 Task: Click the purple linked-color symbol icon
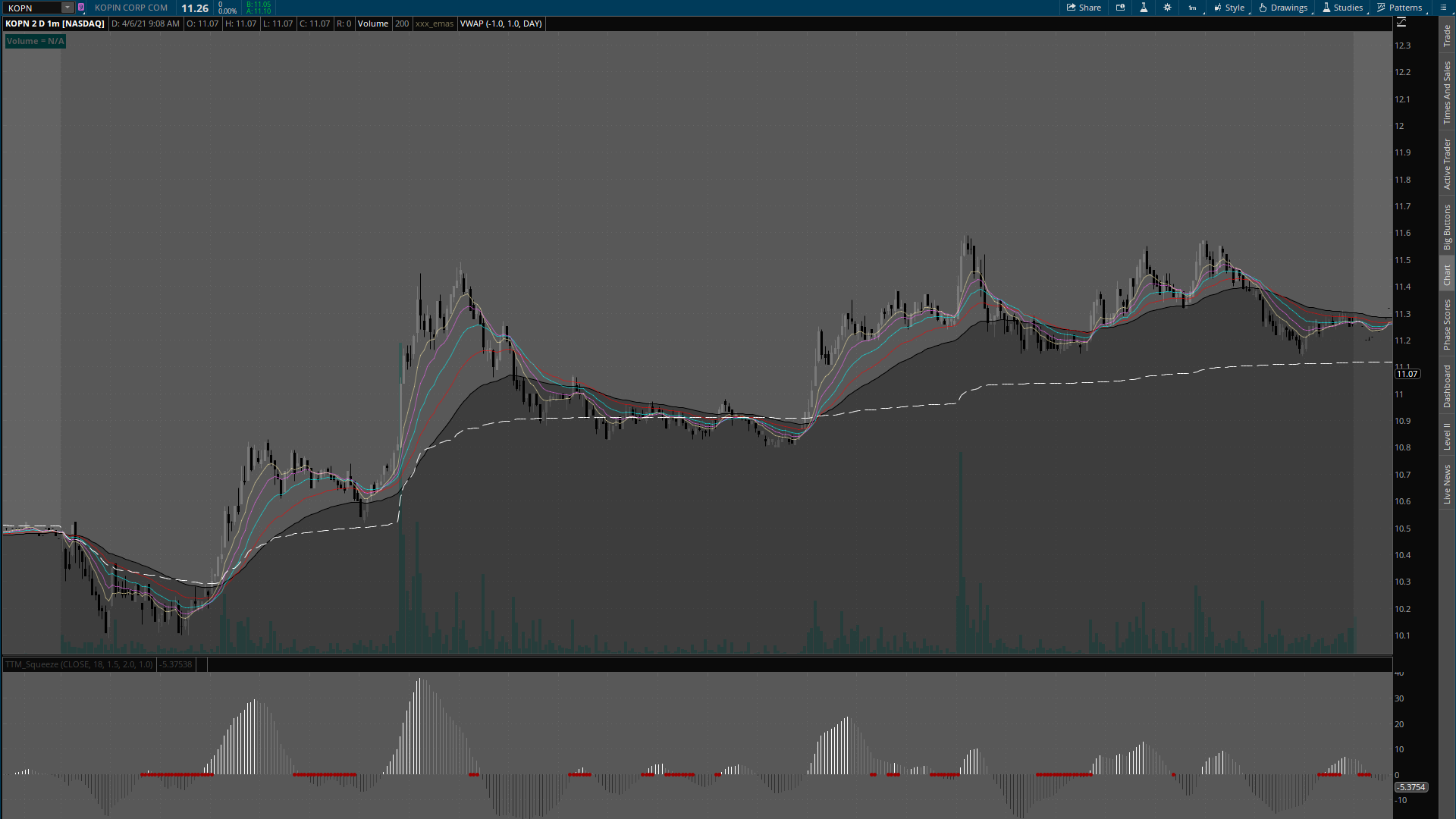click(81, 8)
